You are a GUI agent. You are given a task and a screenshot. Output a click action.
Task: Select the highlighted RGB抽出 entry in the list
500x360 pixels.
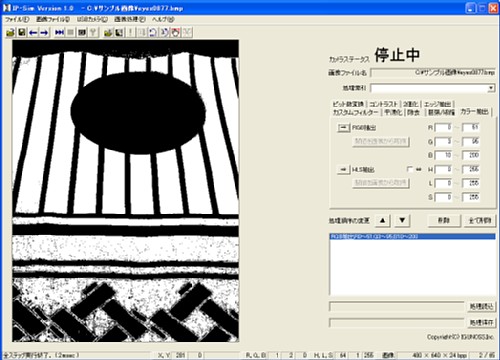coord(412,236)
